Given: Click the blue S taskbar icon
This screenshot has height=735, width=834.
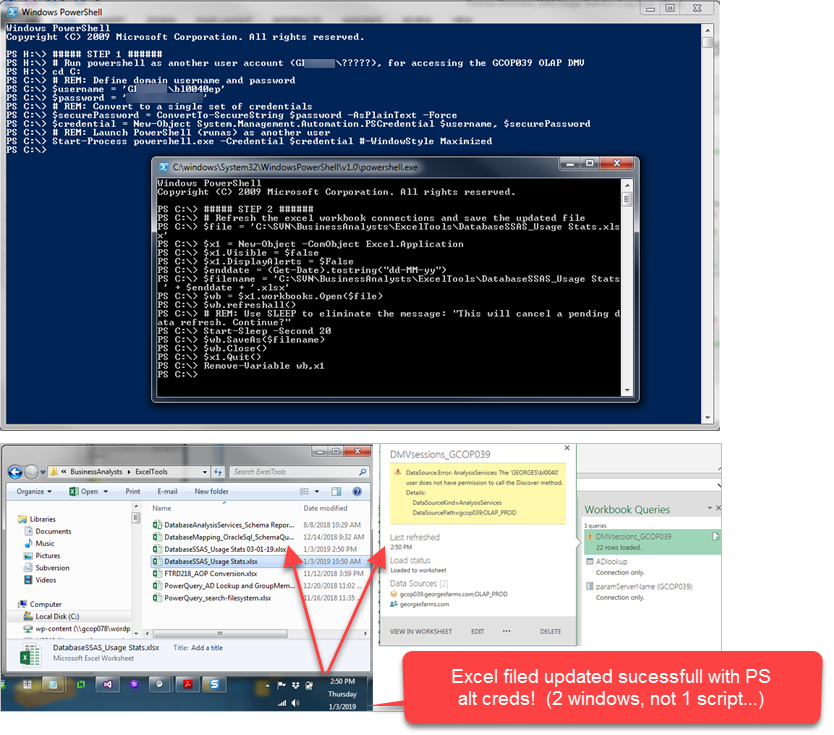Looking at the screenshot, I should [214, 684].
